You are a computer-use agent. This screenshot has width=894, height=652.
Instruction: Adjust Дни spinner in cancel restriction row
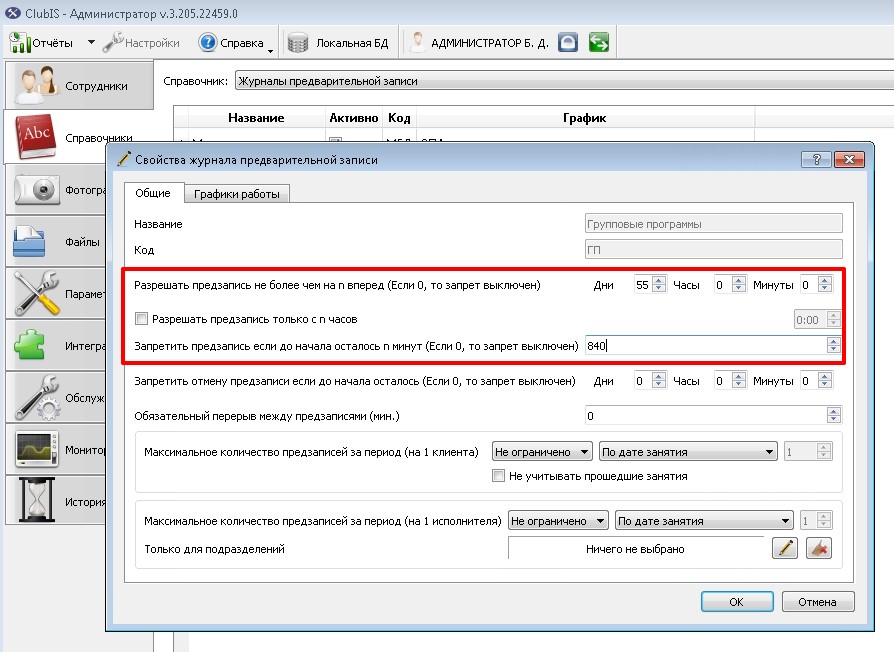pyautogui.click(x=659, y=380)
